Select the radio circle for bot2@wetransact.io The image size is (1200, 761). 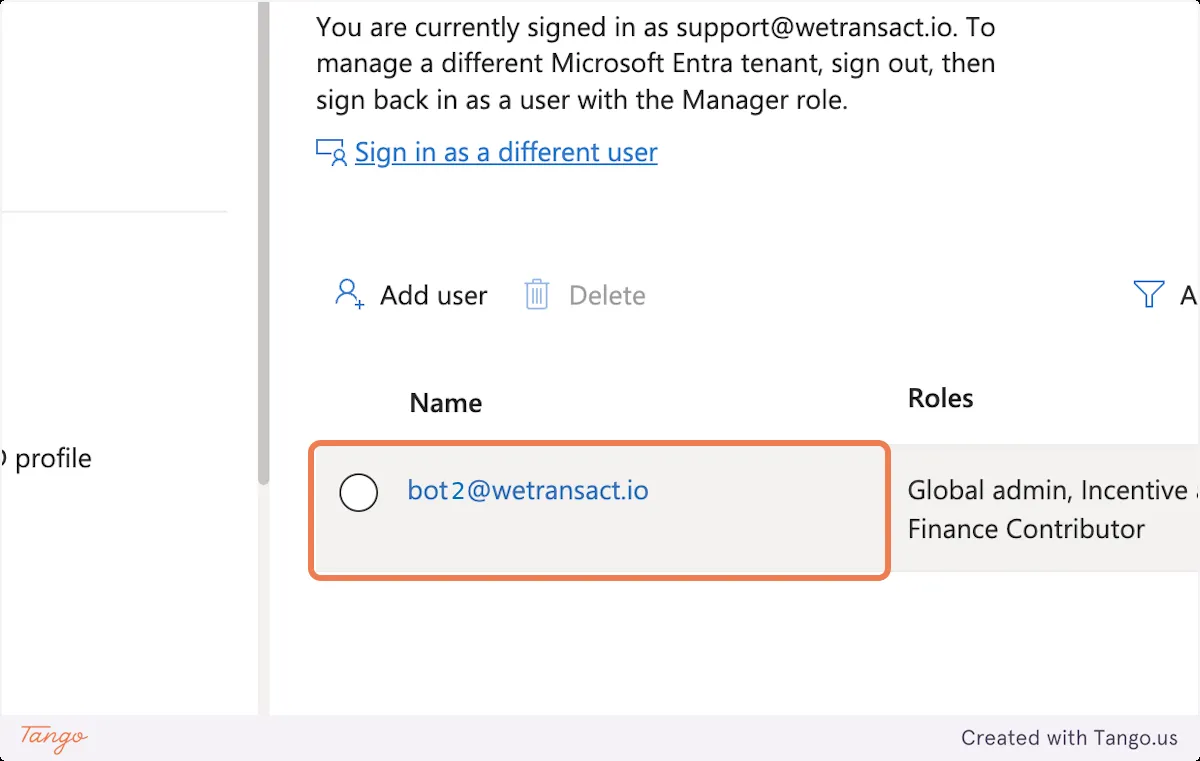point(359,492)
